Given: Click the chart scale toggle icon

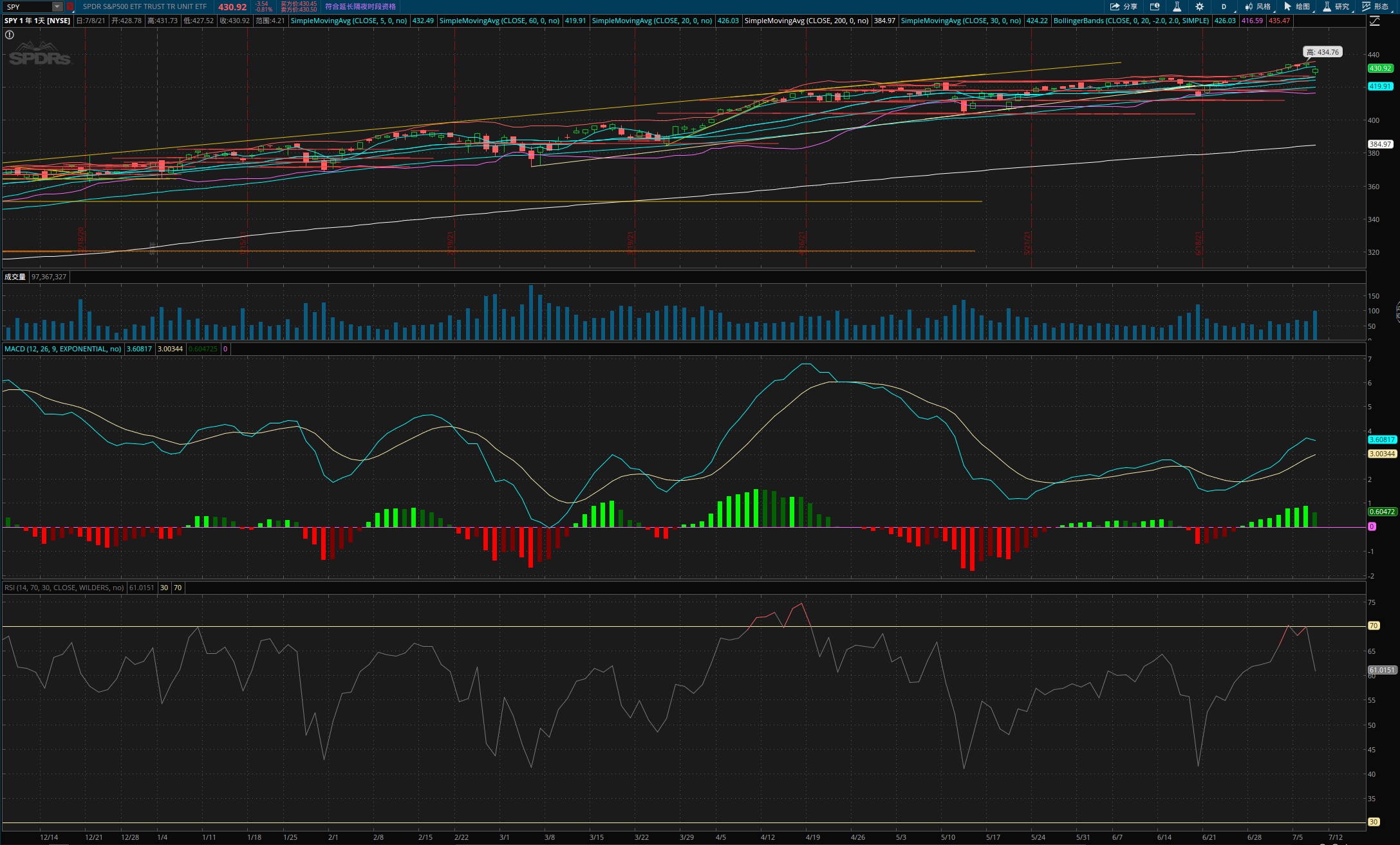Looking at the screenshot, I should [1375, 21].
